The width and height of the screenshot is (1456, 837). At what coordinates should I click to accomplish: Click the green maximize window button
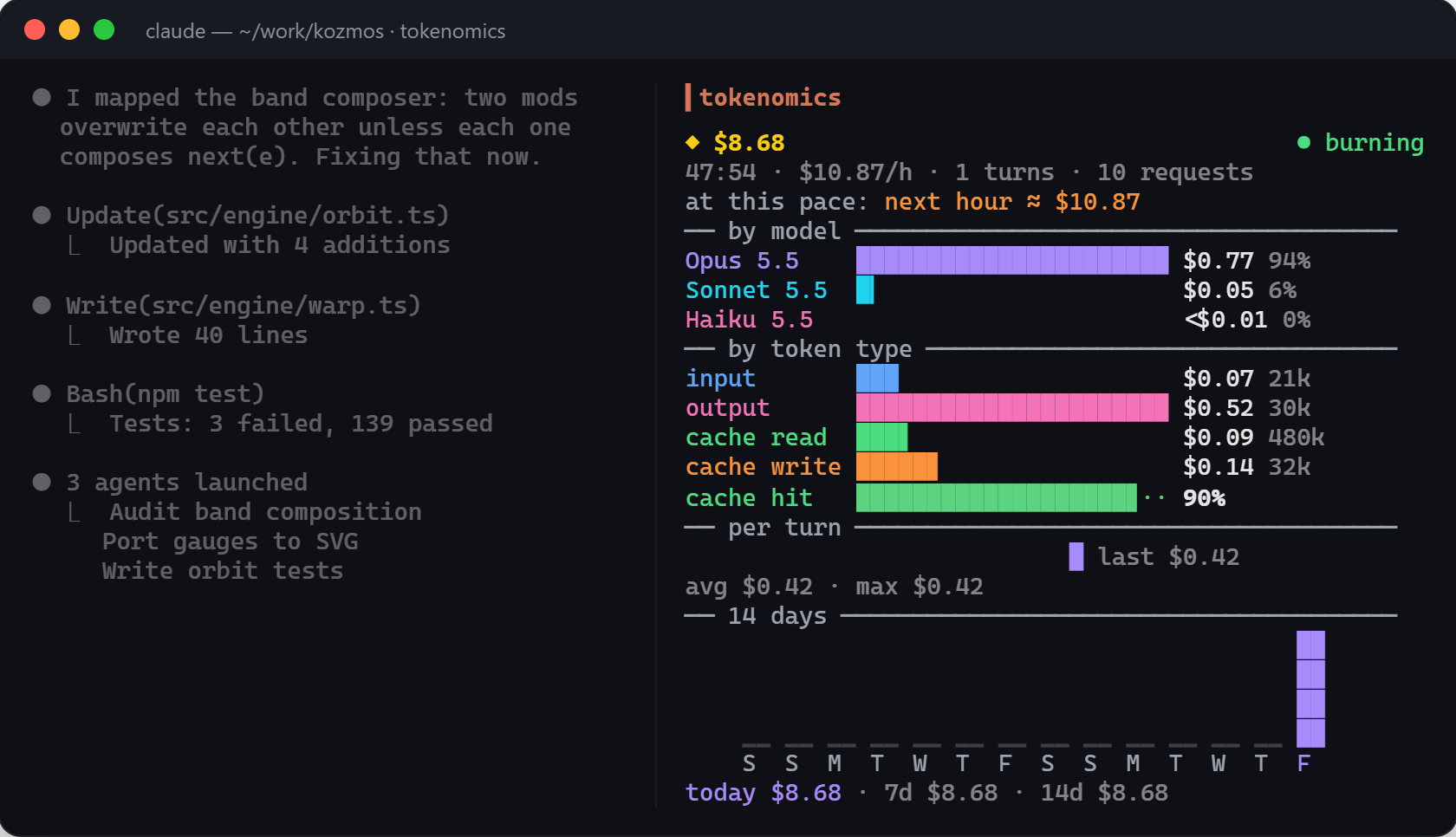coord(104,29)
